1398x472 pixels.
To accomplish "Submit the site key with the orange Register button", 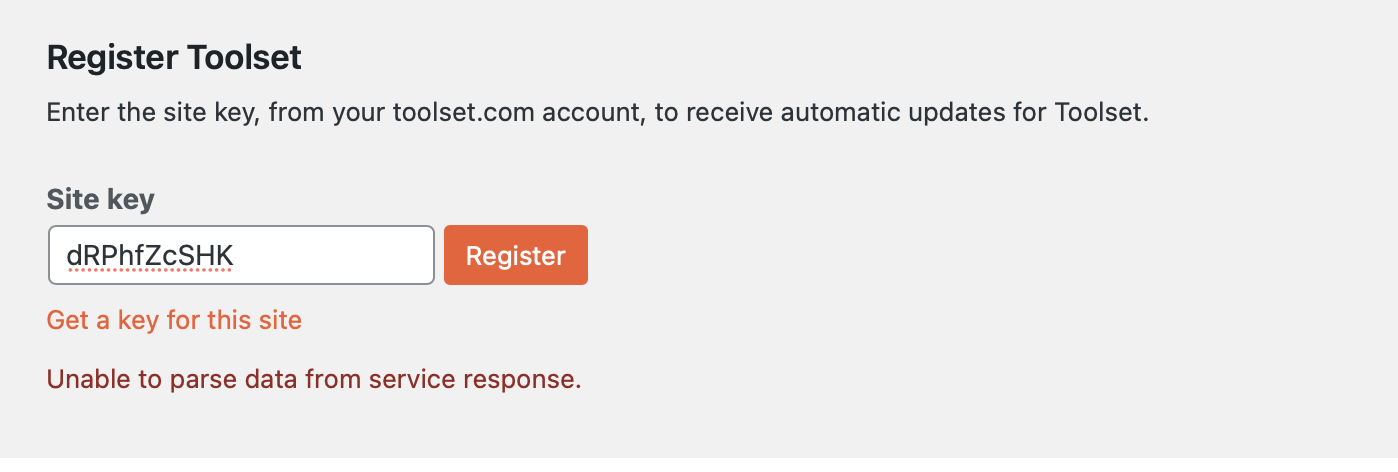I will click(x=515, y=255).
